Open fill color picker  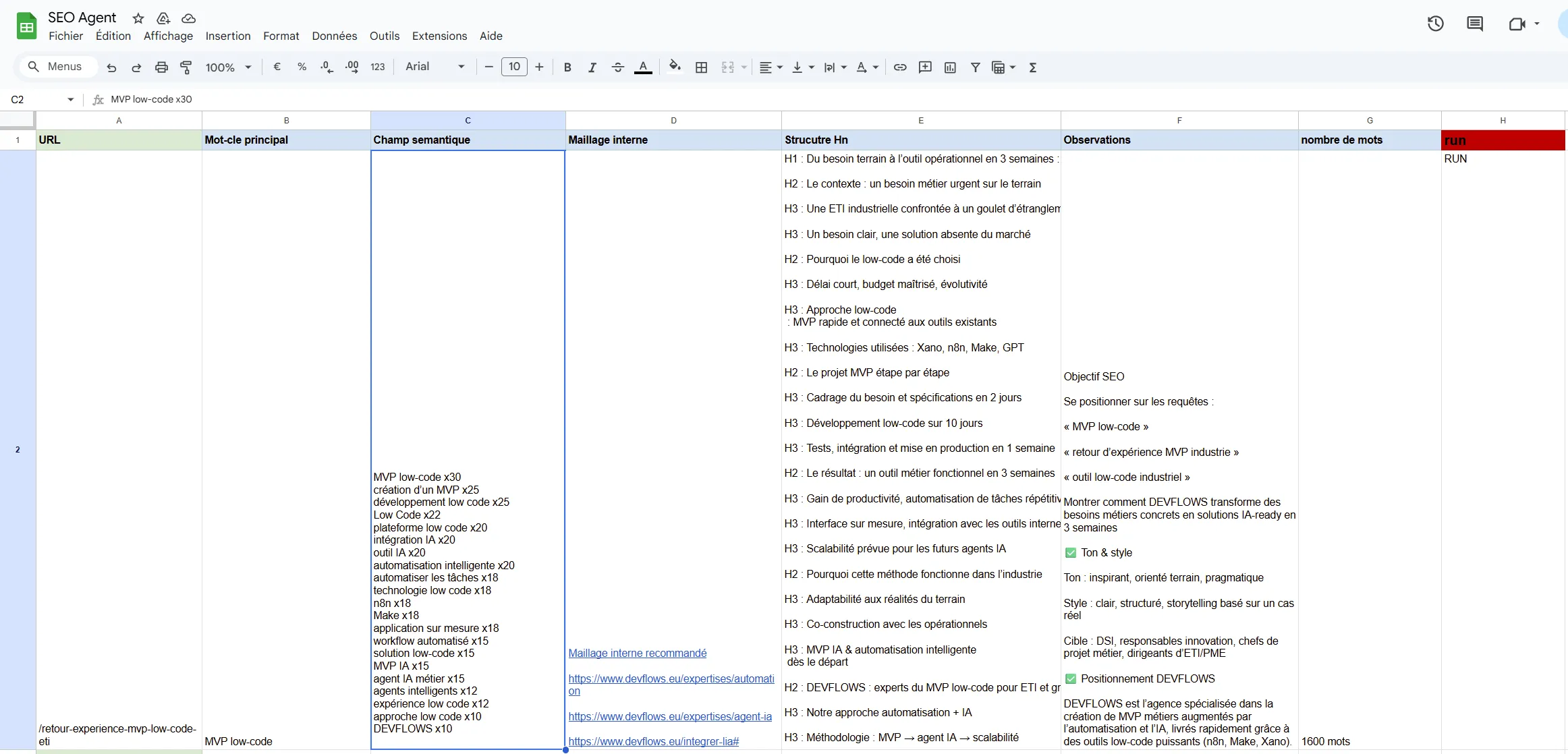675,67
